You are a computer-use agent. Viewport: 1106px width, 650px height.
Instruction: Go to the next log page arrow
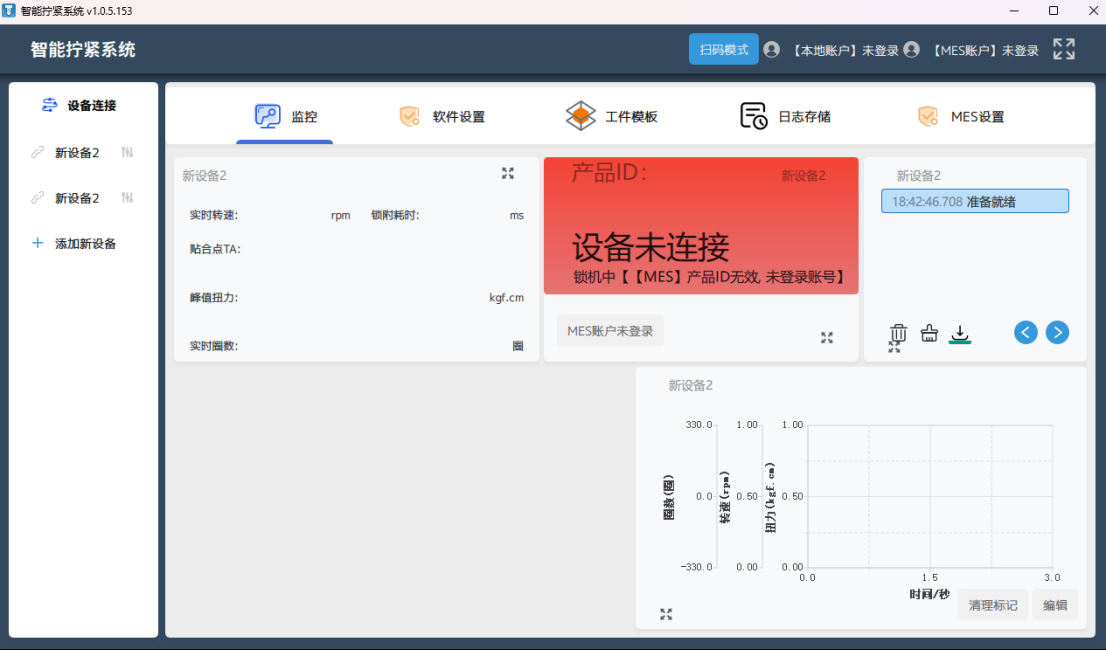[x=1057, y=332]
